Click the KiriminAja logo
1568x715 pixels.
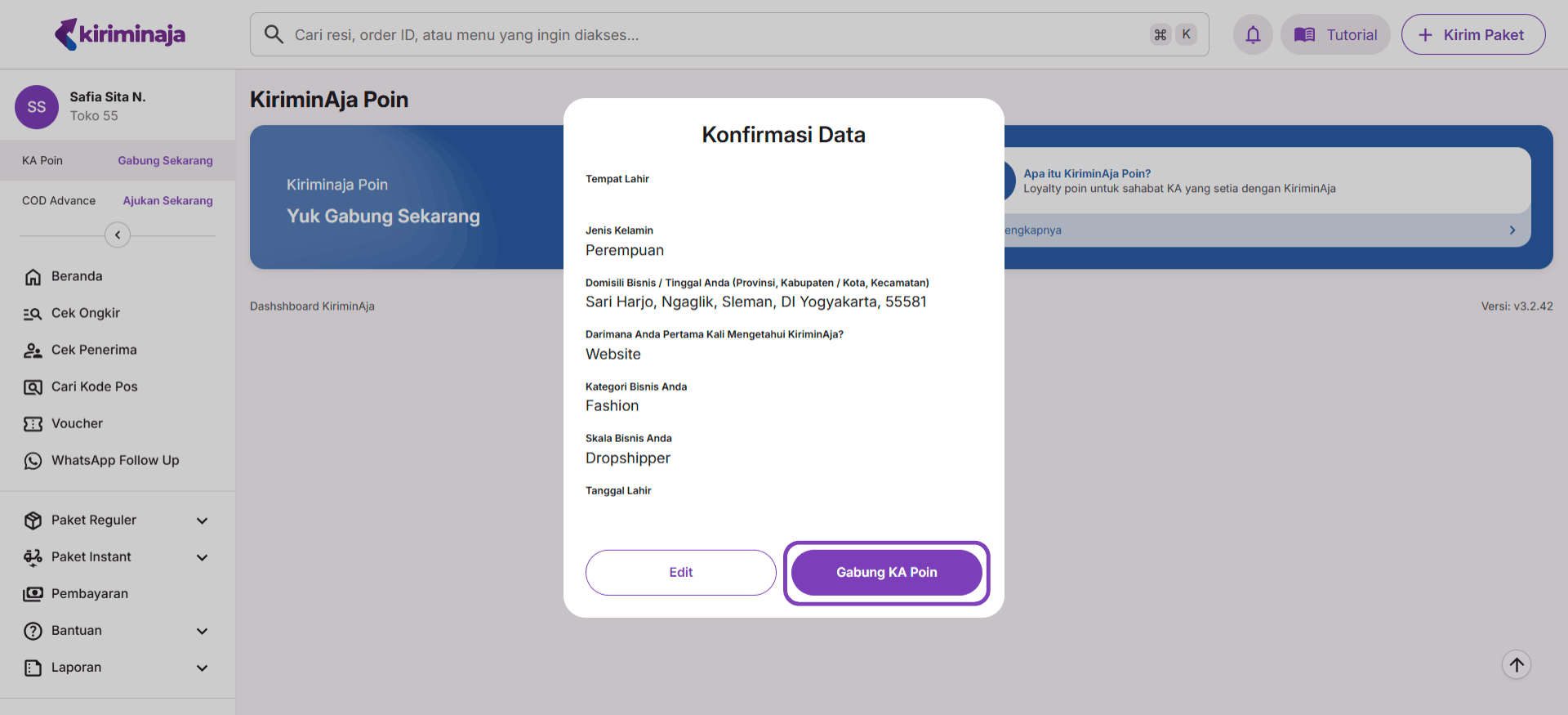point(120,34)
